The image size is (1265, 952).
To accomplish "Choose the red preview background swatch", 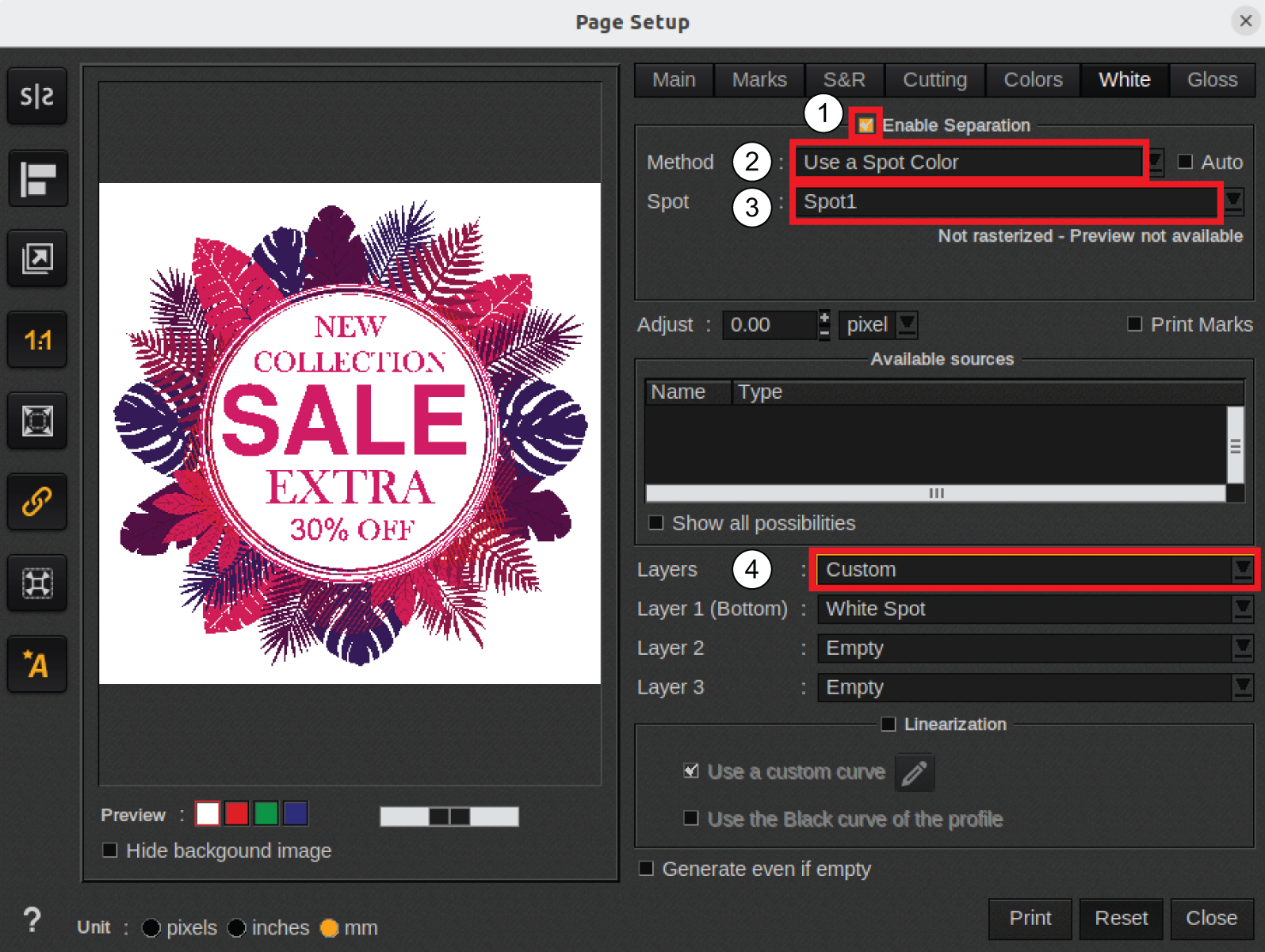I will coord(236,814).
